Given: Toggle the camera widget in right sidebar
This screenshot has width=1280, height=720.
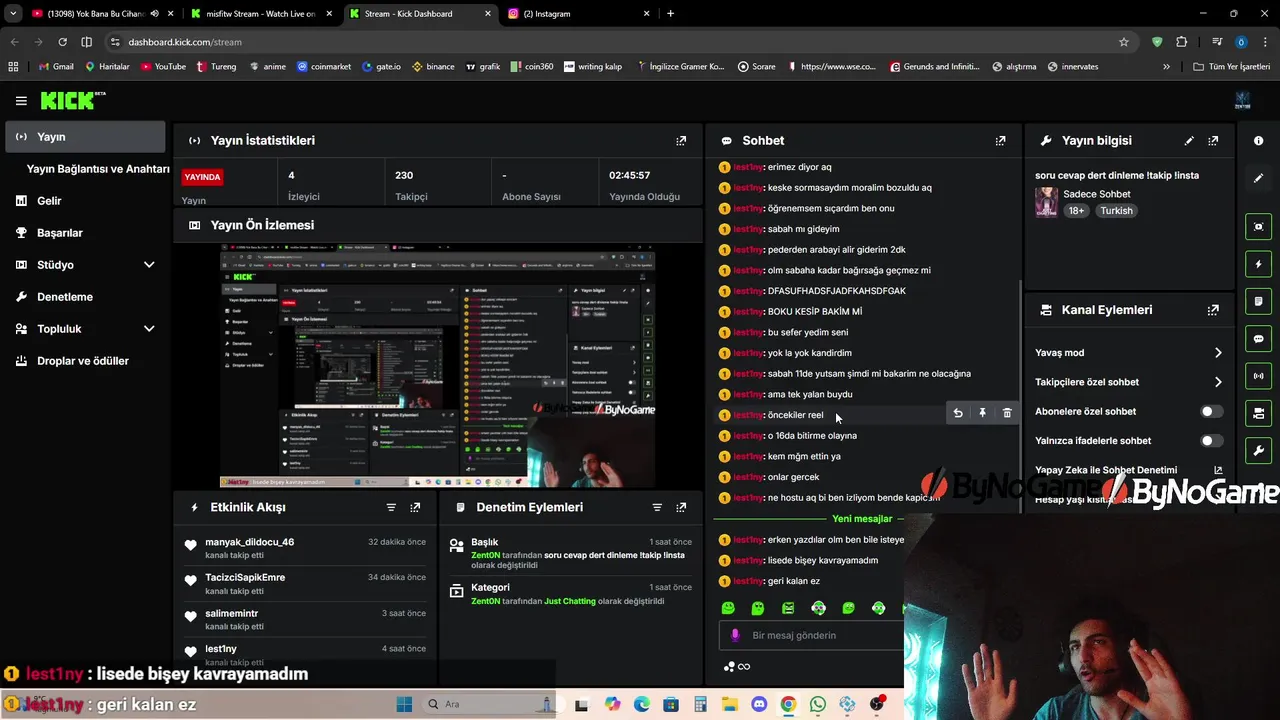Looking at the screenshot, I should coord(1258,413).
